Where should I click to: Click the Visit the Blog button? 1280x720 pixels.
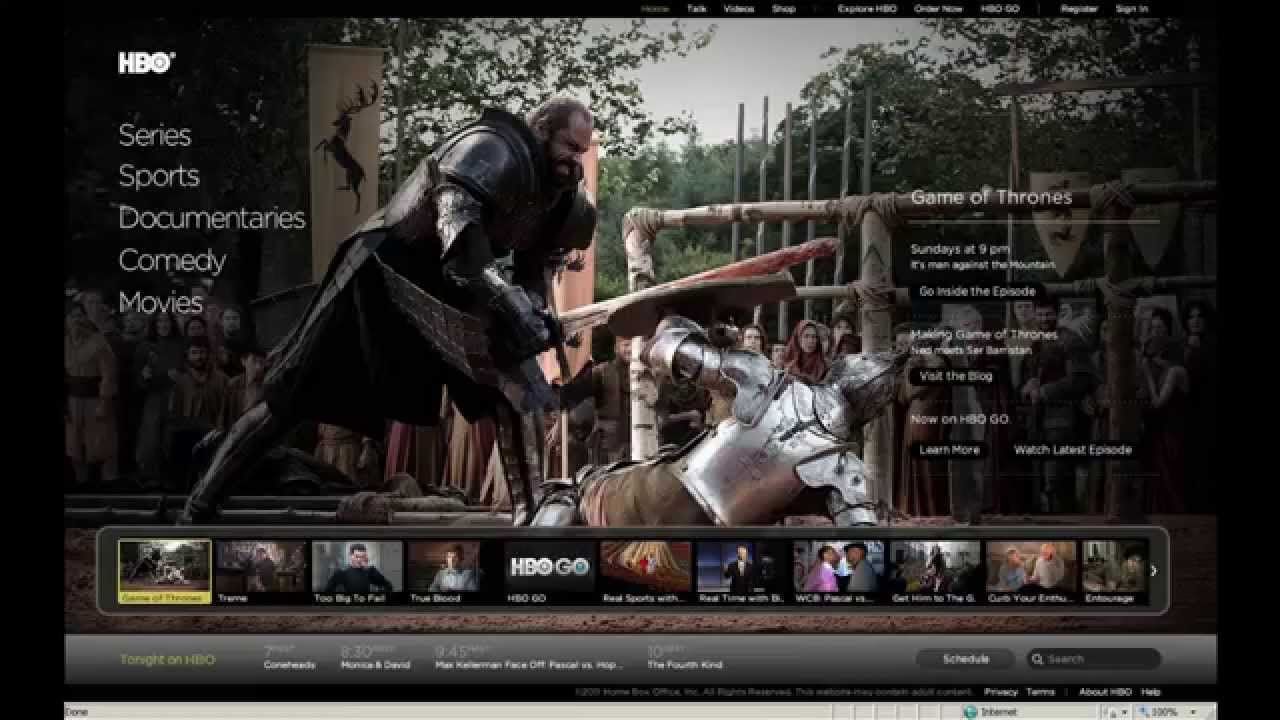click(x=956, y=376)
